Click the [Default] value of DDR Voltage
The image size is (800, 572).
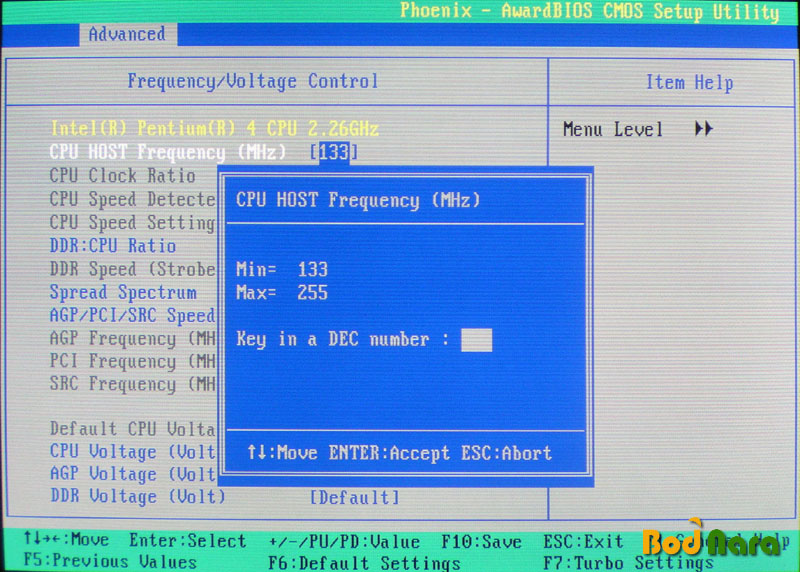click(355, 498)
